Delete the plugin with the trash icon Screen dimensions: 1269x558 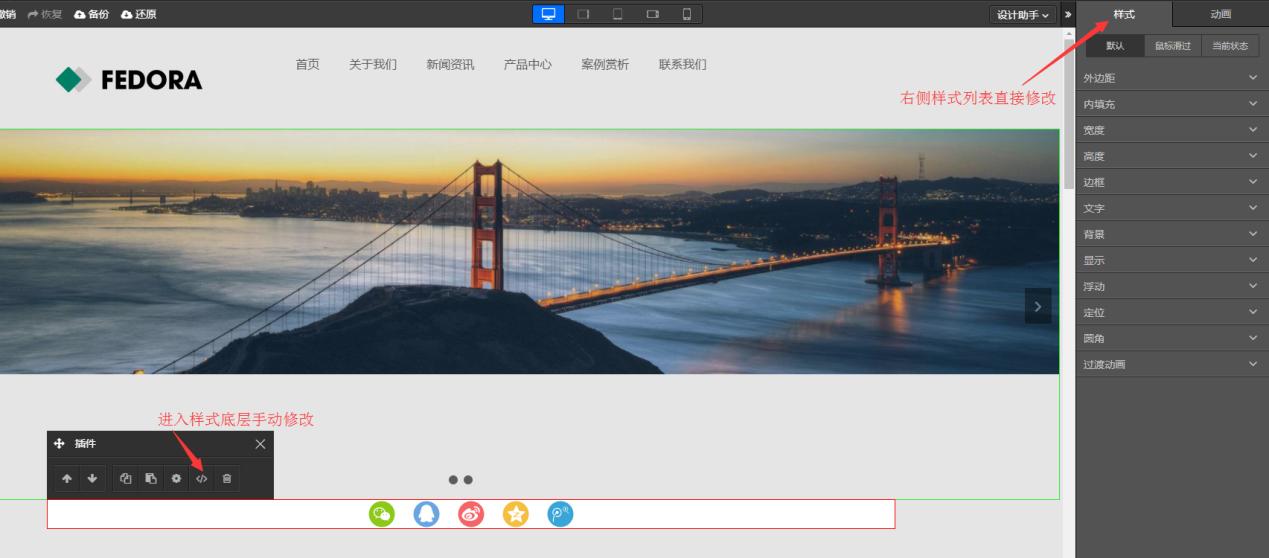[x=227, y=479]
